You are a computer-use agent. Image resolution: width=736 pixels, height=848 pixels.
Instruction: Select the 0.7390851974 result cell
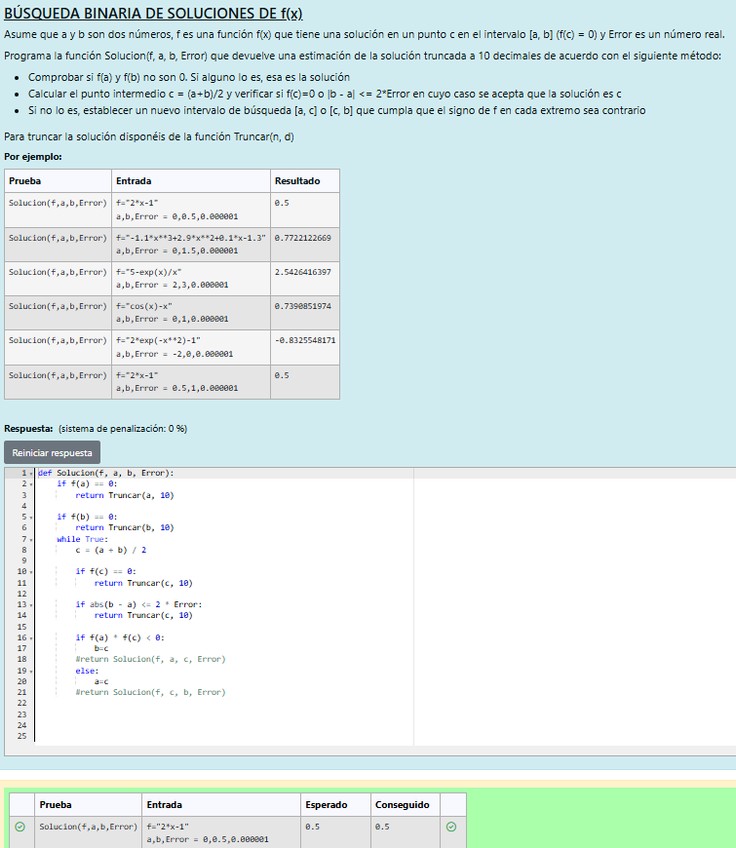pyautogui.click(x=302, y=306)
